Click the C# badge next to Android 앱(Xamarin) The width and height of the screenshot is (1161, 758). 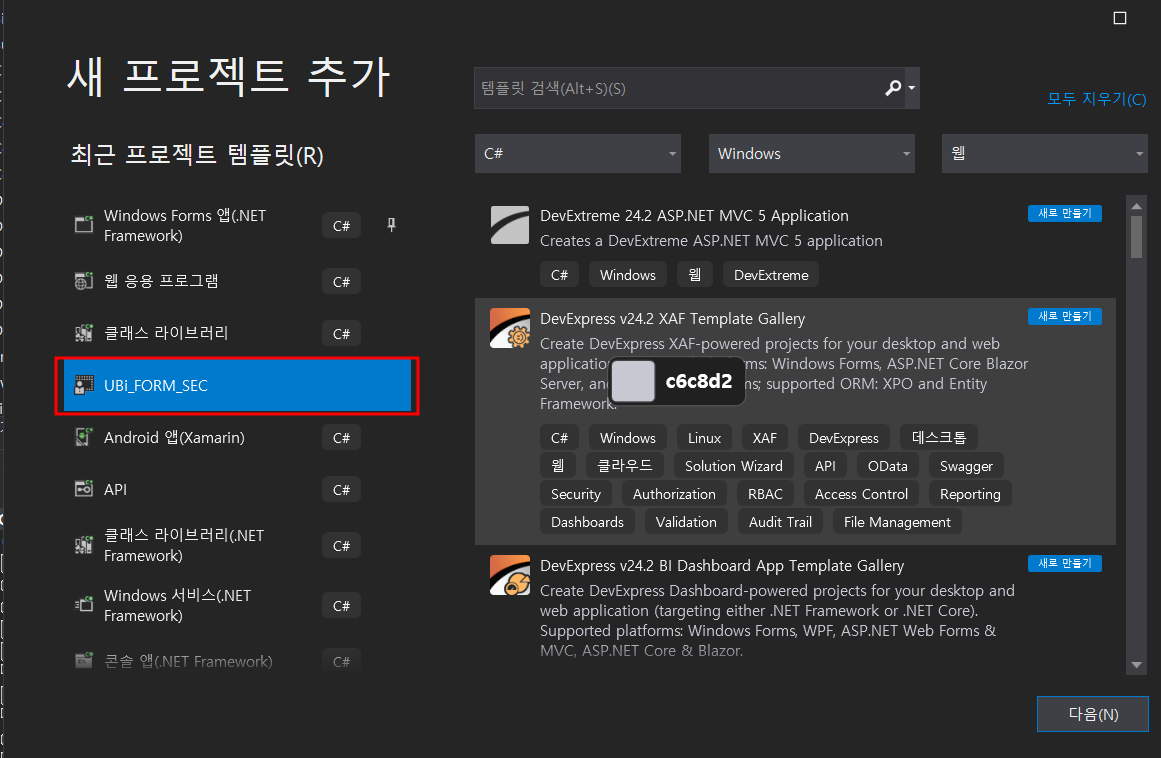(x=341, y=437)
